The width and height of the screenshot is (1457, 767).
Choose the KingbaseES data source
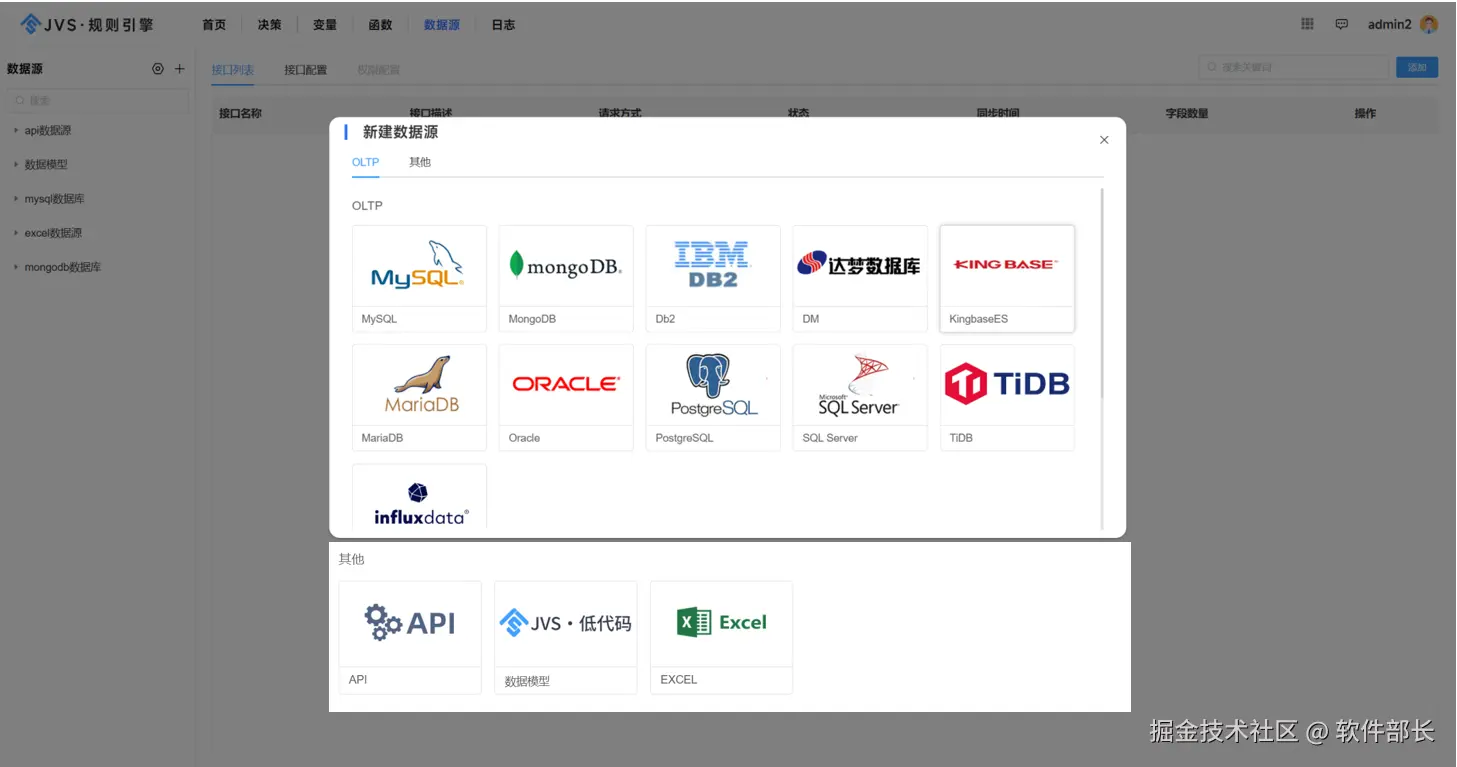1007,278
